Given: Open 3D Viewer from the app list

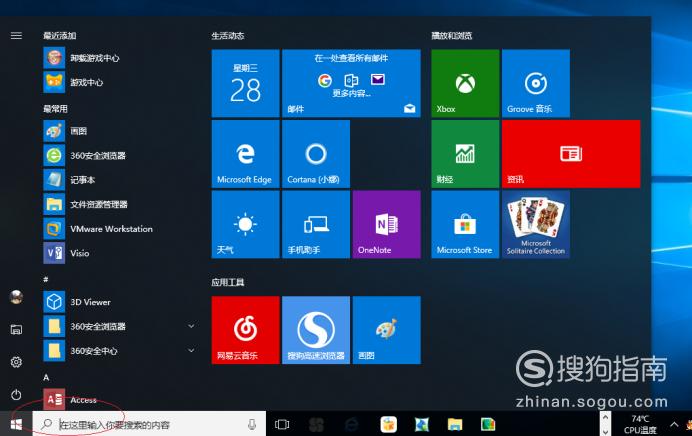Looking at the screenshot, I should click(119, 302).
